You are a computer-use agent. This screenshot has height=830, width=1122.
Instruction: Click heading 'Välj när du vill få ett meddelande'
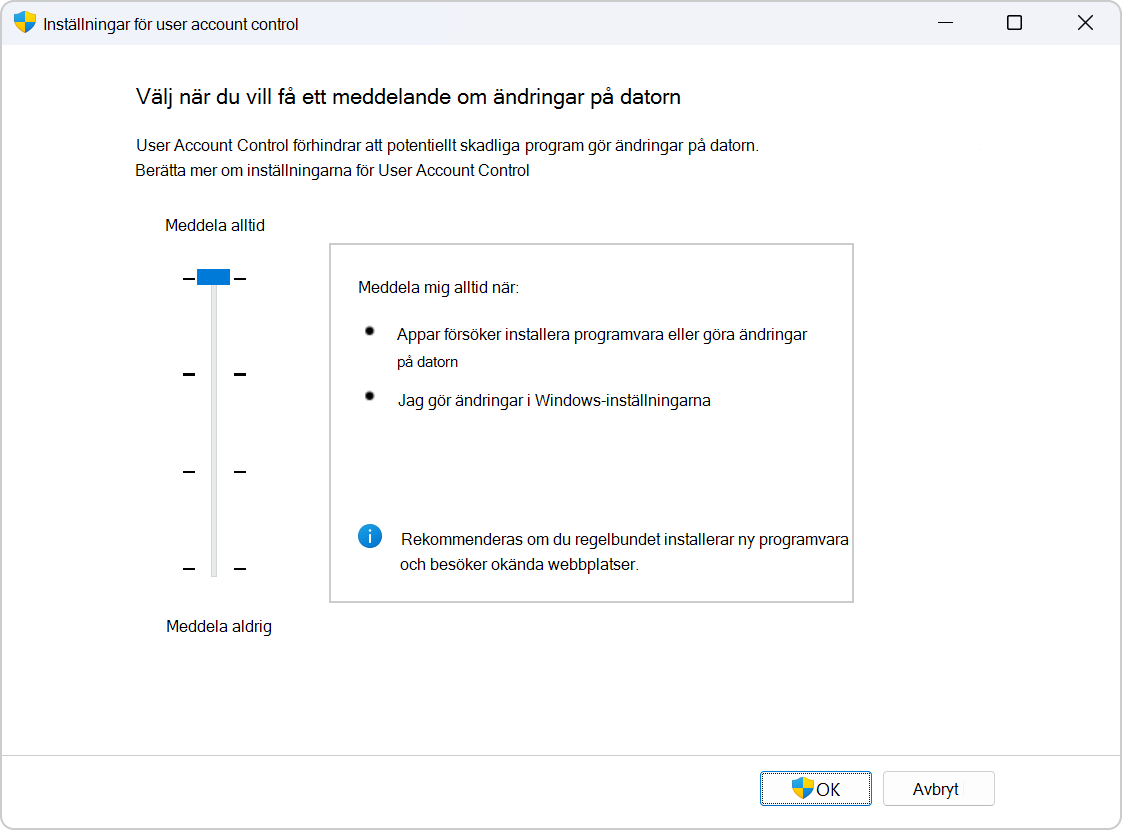(408, 97)
